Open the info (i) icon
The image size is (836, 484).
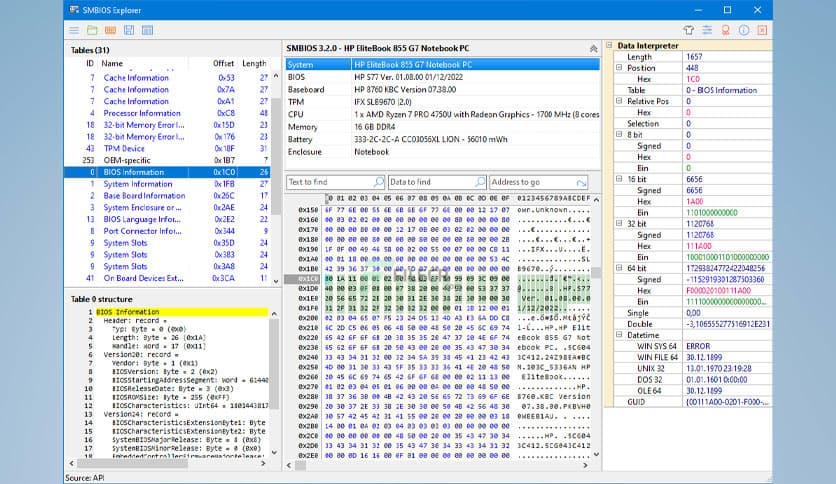pyautogui.click(x=744, y=30)
